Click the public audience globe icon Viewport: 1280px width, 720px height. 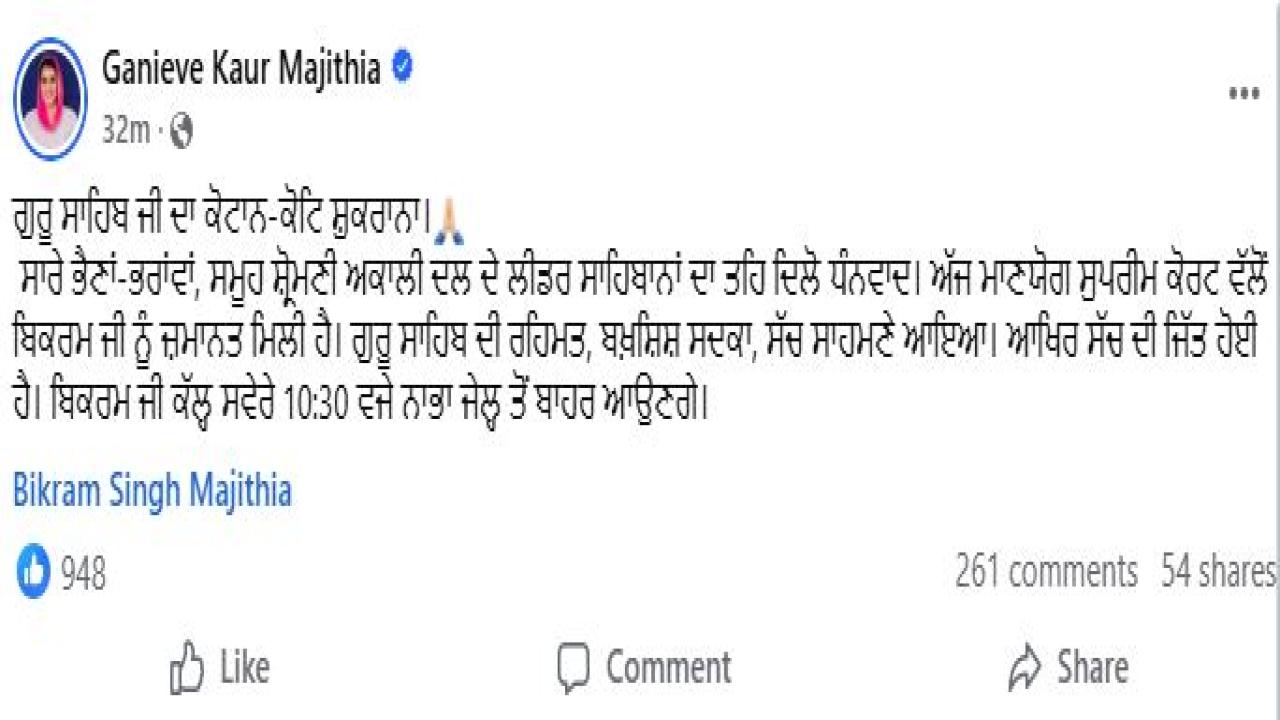tap(181, 131)
